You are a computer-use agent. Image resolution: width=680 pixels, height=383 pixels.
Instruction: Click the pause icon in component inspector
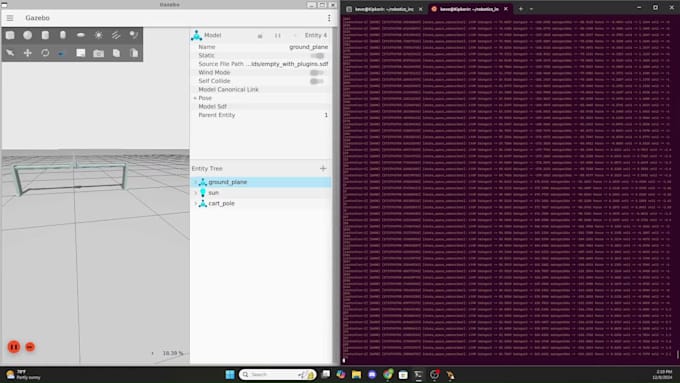point(278,36)
